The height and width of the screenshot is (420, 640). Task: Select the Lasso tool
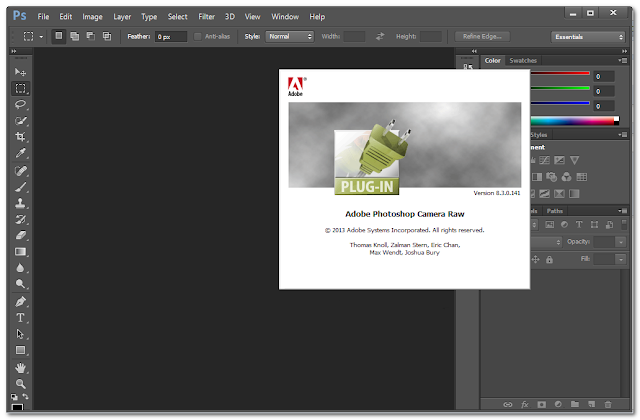pyautogui.click(x=20, y=104)
